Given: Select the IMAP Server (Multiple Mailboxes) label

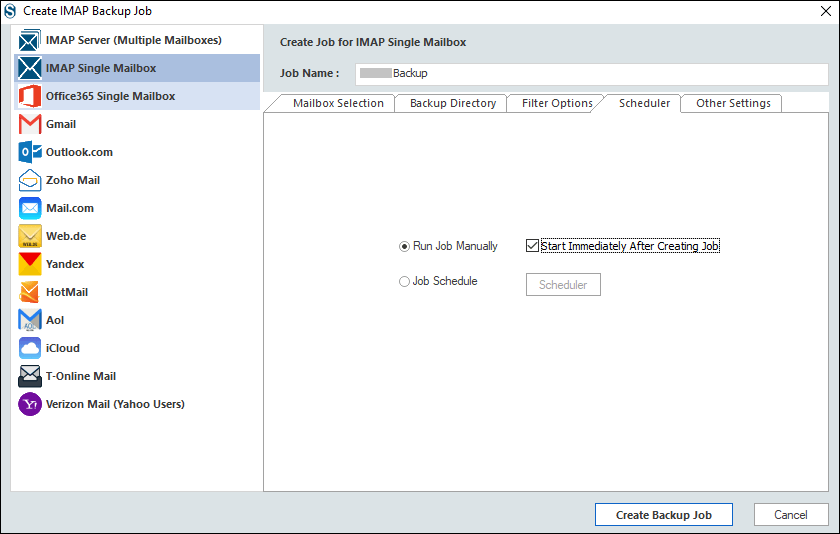Looking at the screenshot, I should tap(133, 40).
